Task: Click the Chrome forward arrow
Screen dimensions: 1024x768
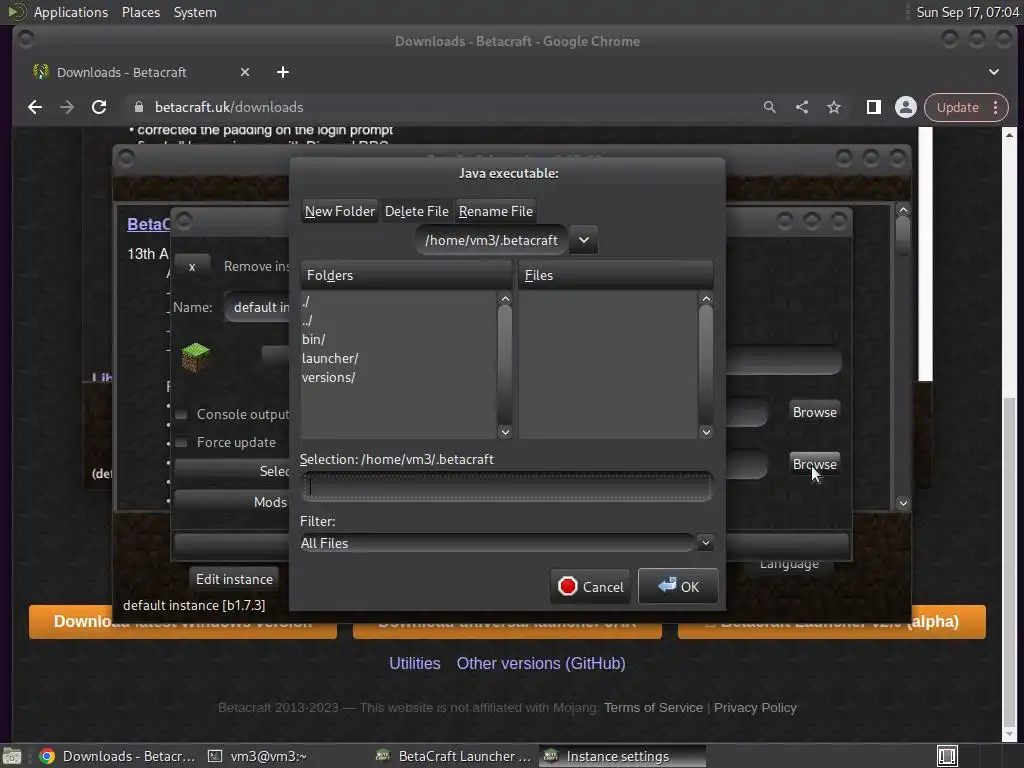Action: tap(67, 107)
